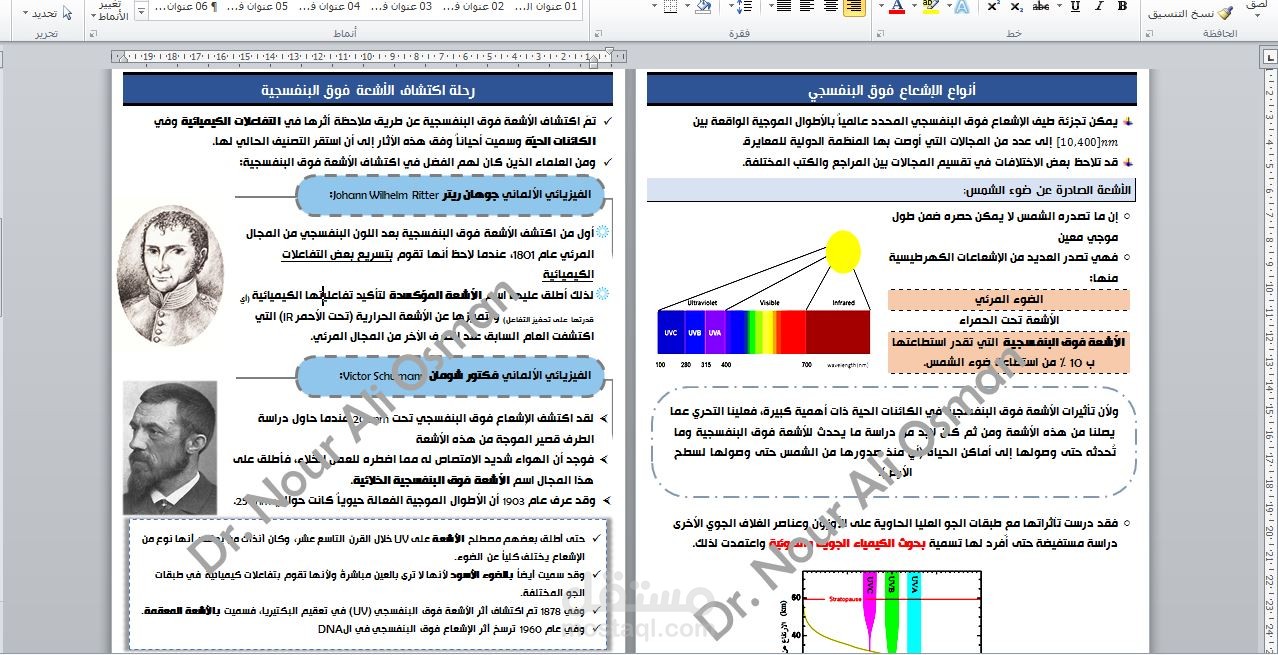
Task: Align text to the left
Action: pos(807,6)
